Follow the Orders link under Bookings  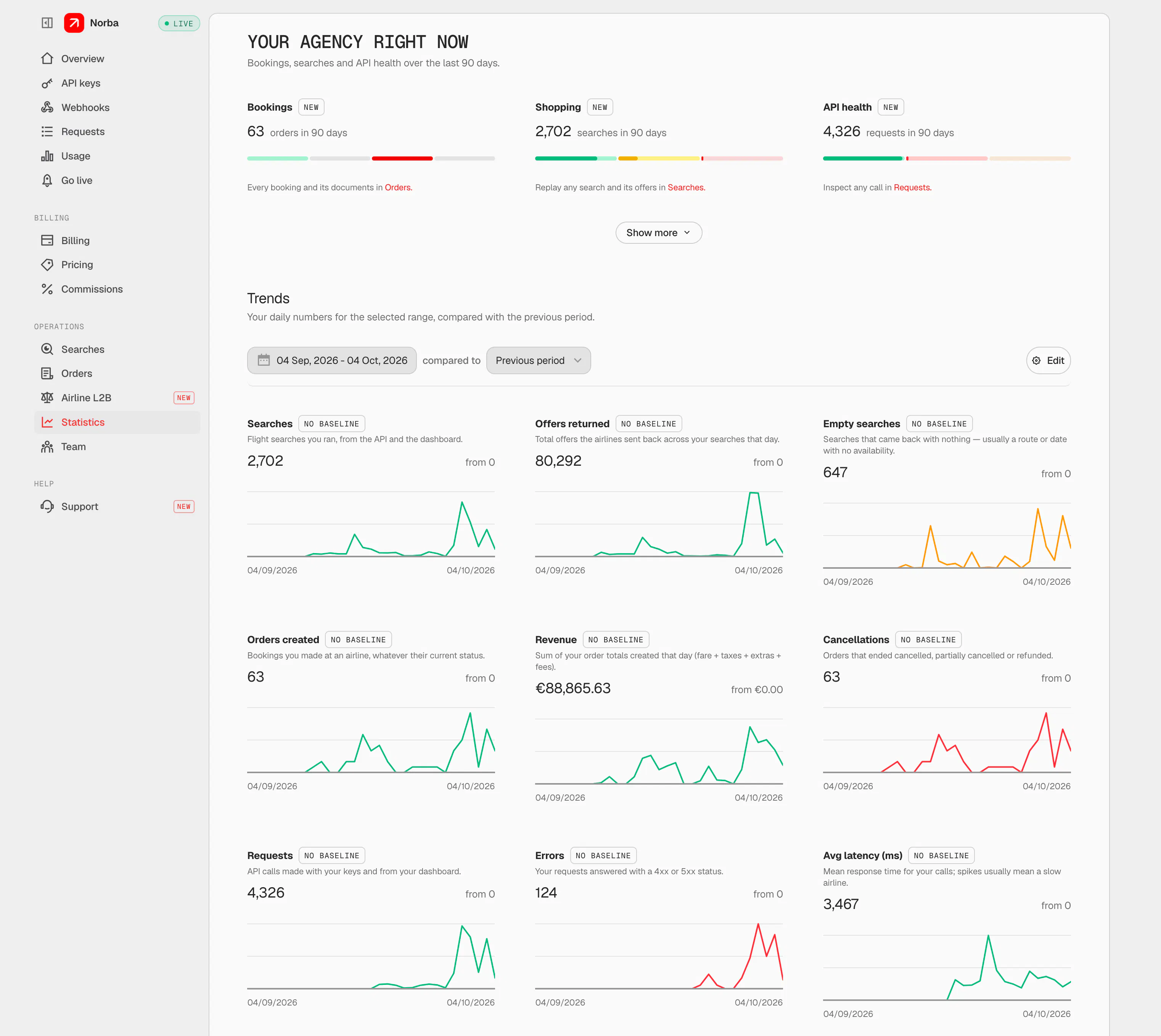click(399, 187)
